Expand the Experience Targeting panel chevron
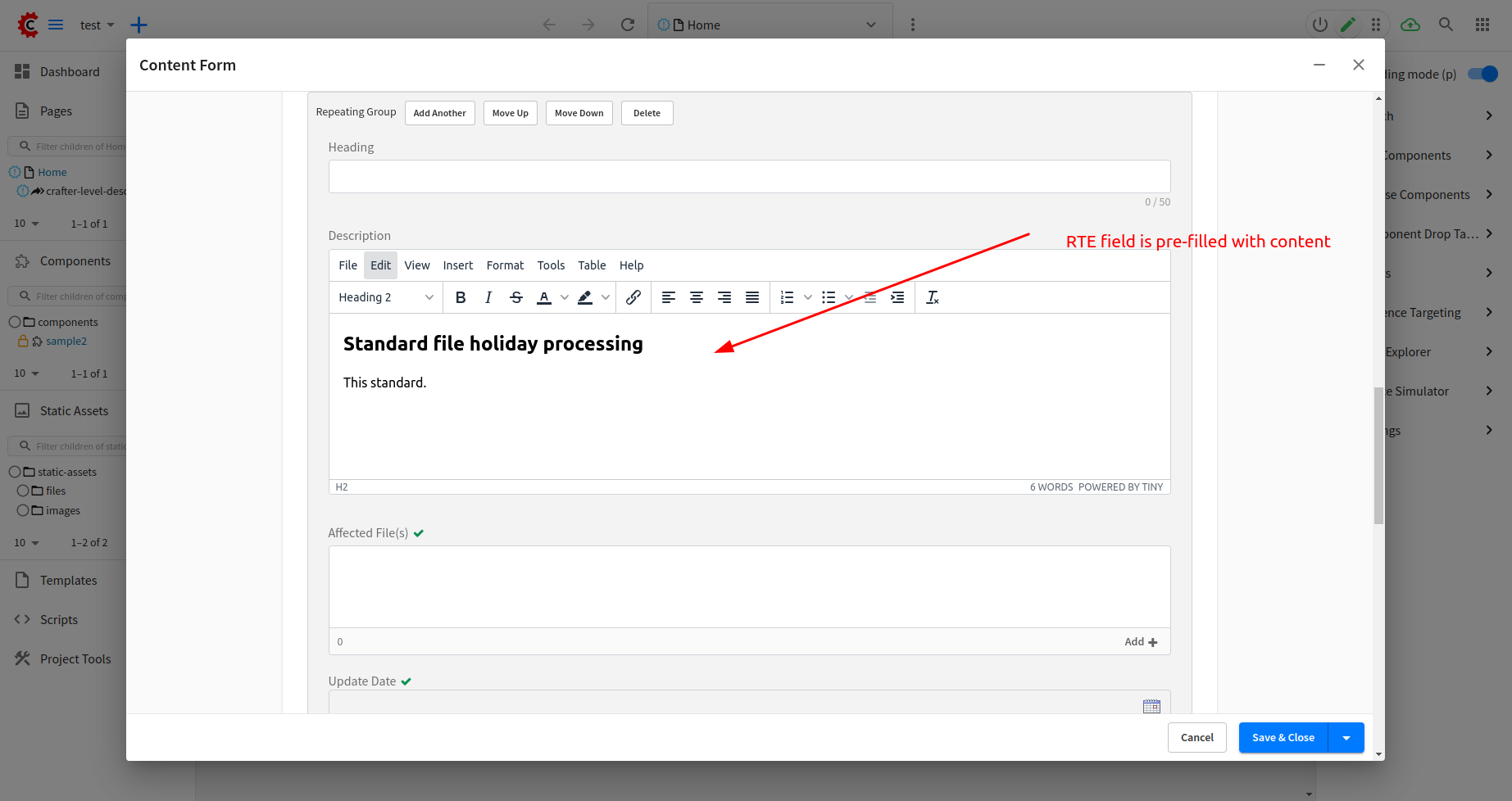 1489,312
